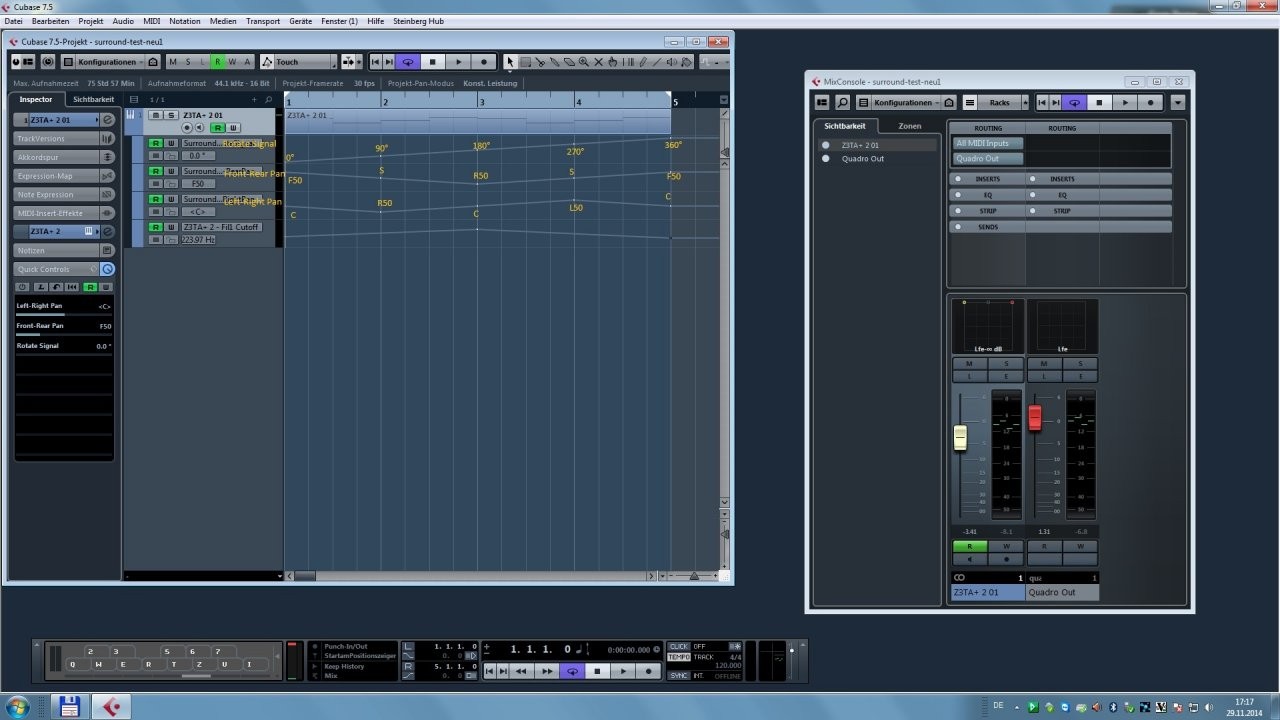Click Play in MixConsole toolbar

click(1125, 102)
